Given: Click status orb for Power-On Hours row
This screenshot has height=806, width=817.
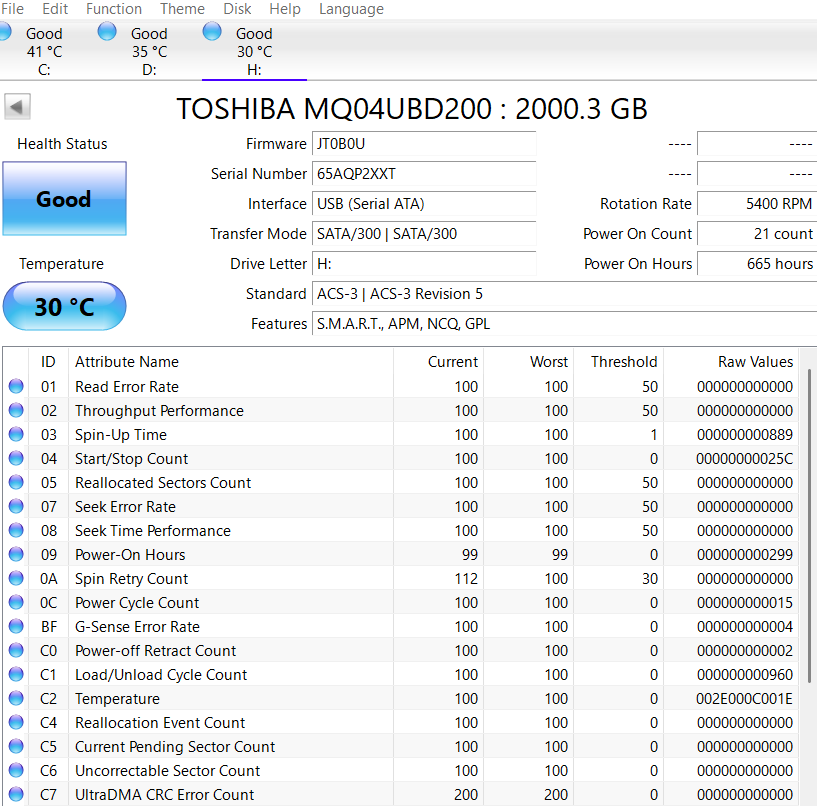Looking at the screenshot, I should pyautogui.click(x=16, y=554).
